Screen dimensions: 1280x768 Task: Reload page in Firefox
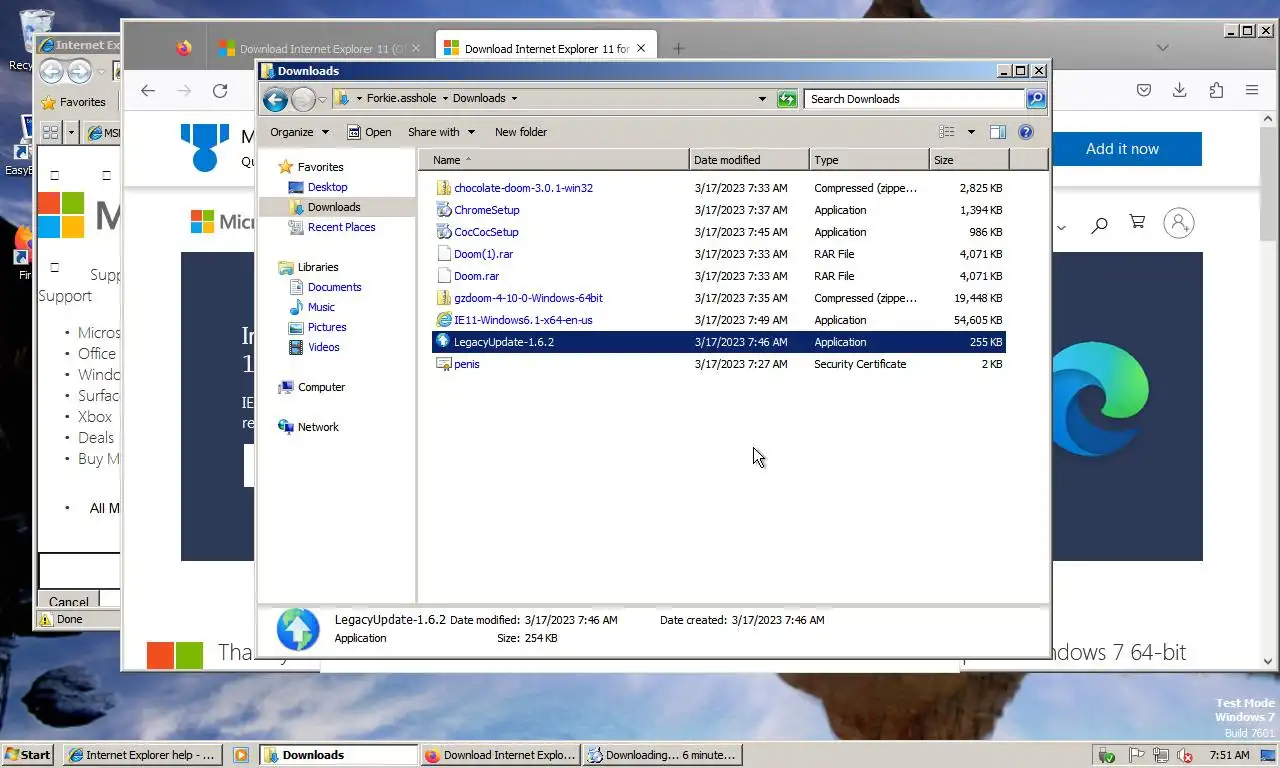pyautogui.click(x=220, y=91)
